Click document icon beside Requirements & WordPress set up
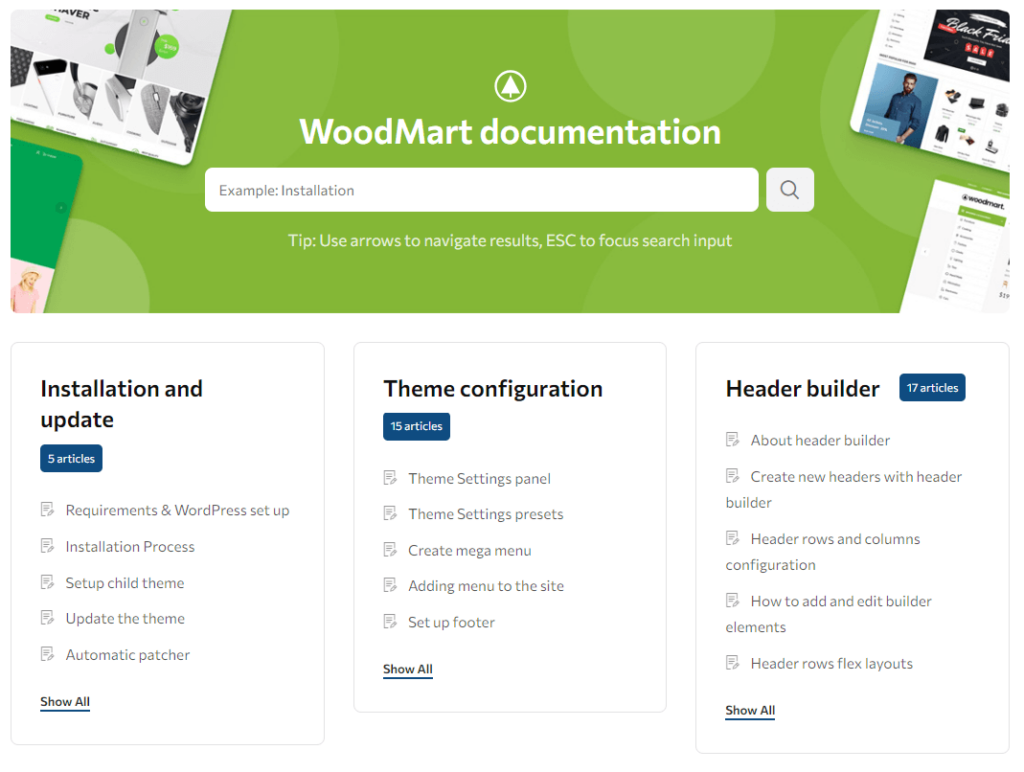 click(x=47, y=509)
